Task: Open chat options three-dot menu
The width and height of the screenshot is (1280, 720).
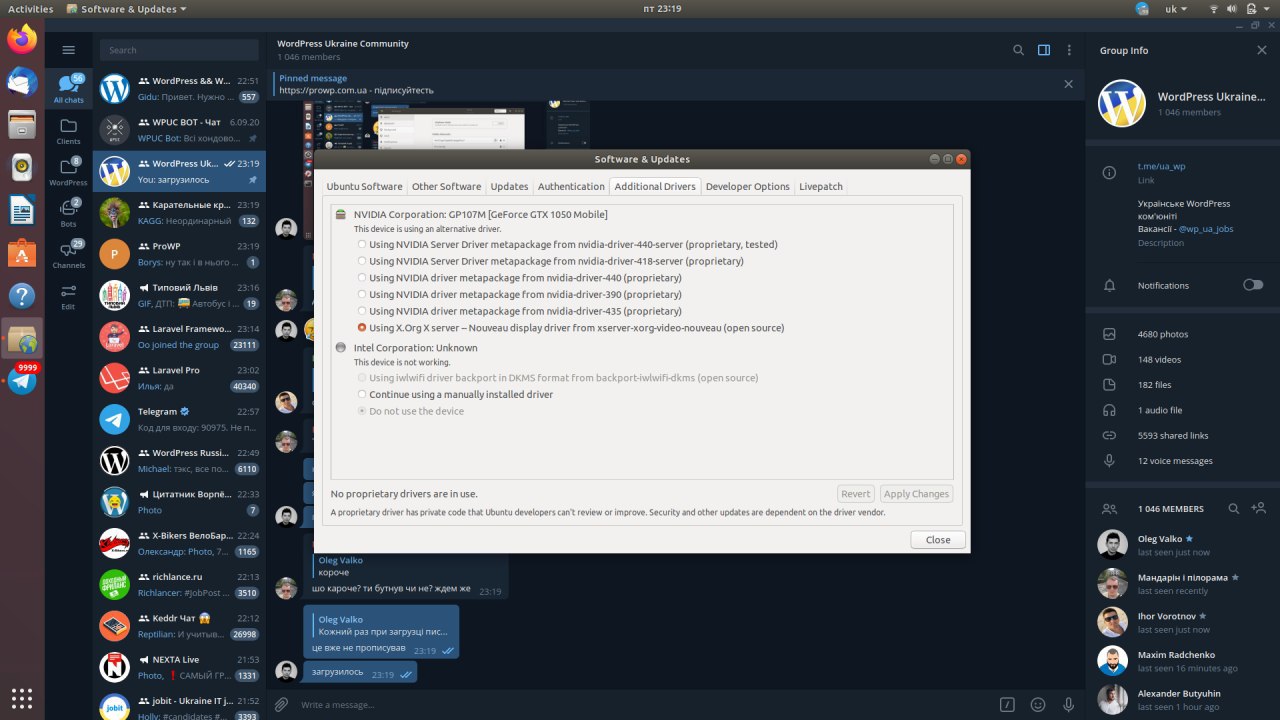Action: coord(1069,50)
